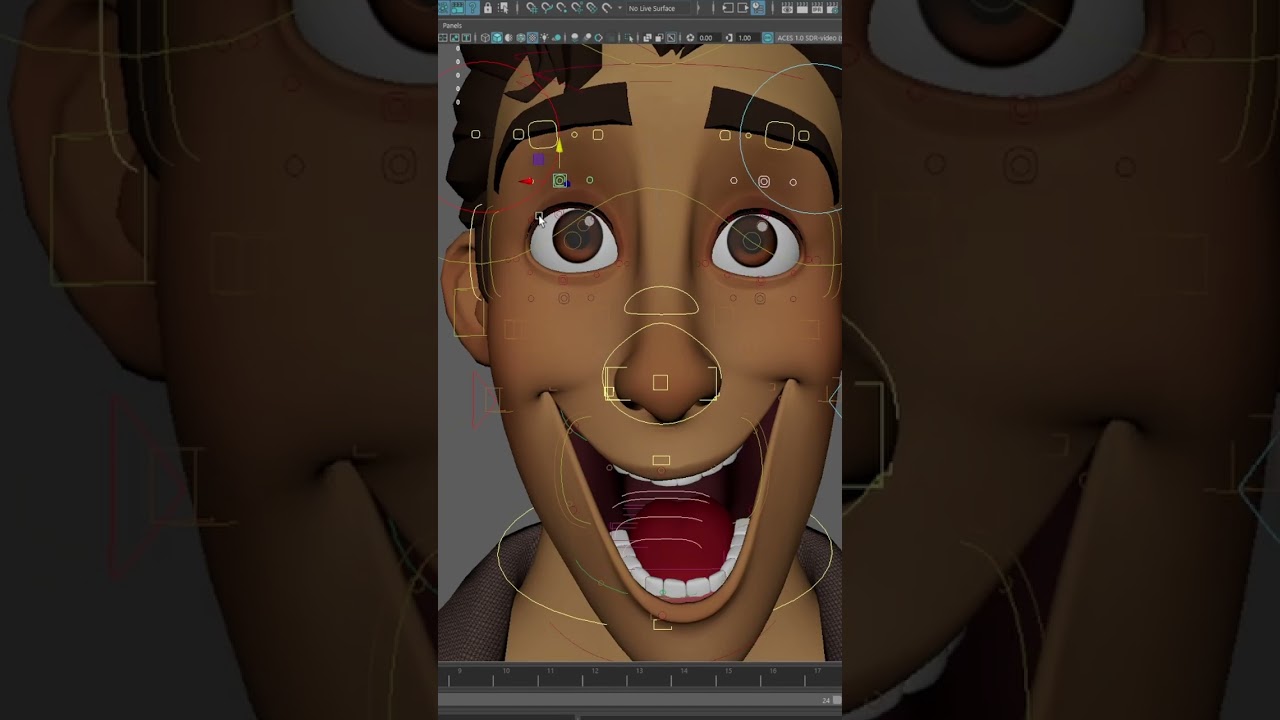The width and height of the screenshot is (1280, 720).
Task: Click the output connections icon
Action: coord(743,8)
